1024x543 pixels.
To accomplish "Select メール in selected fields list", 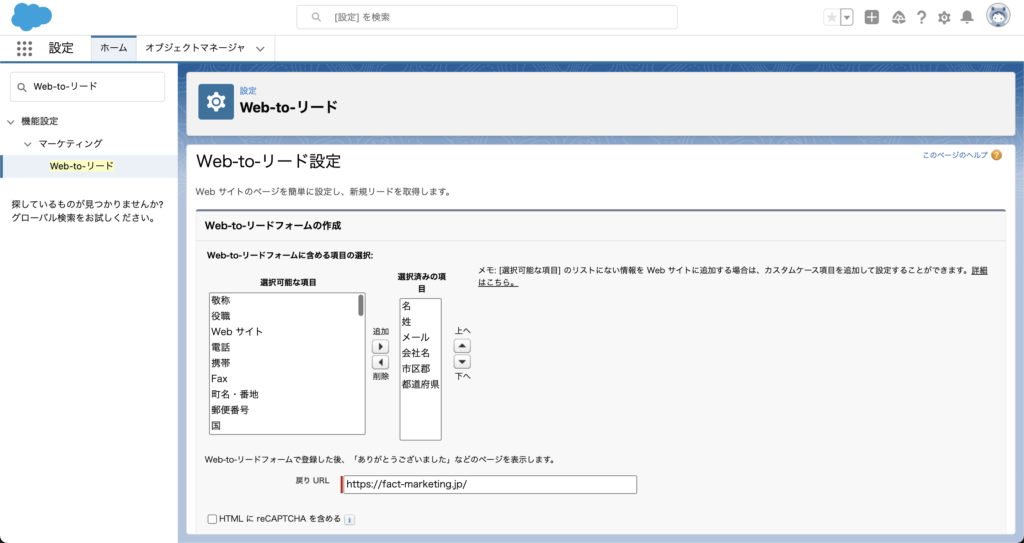I will (420, 338).
